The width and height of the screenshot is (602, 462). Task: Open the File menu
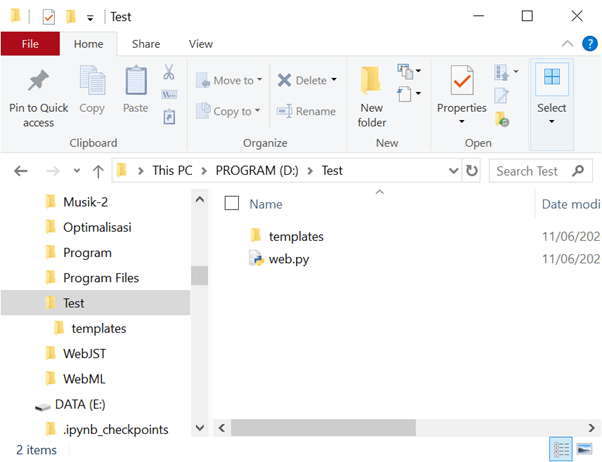point(30,44)
